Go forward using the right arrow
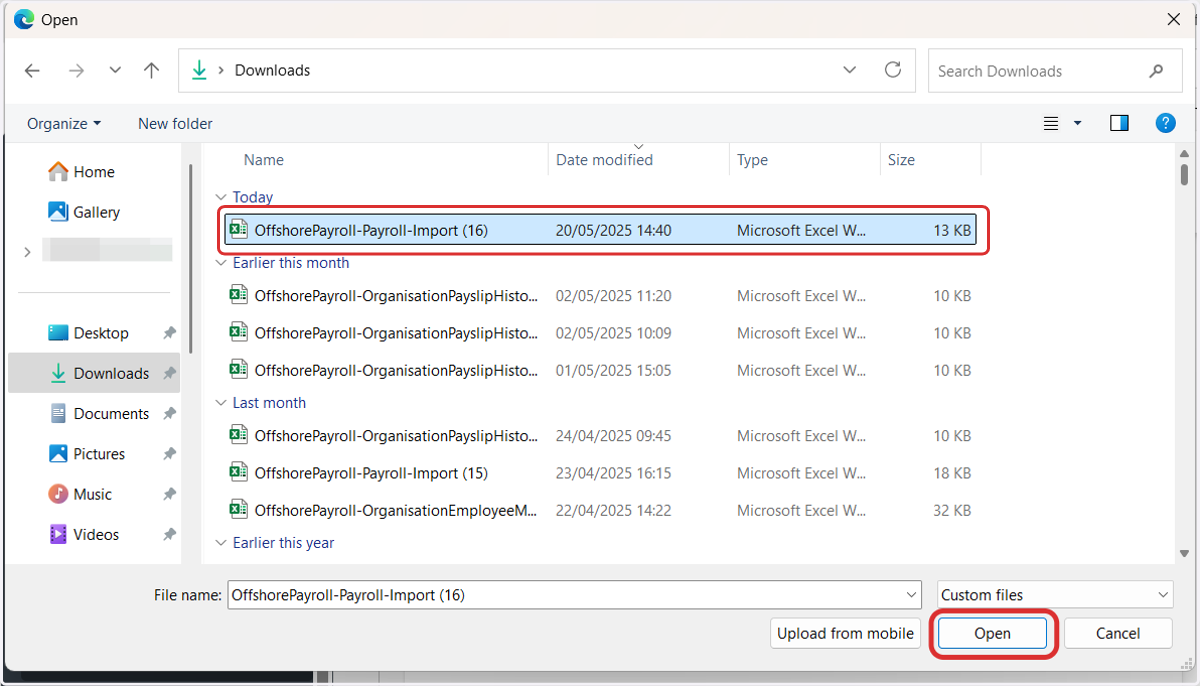Viewport: 1200px width, 686px height. click(x=76, y=71)
